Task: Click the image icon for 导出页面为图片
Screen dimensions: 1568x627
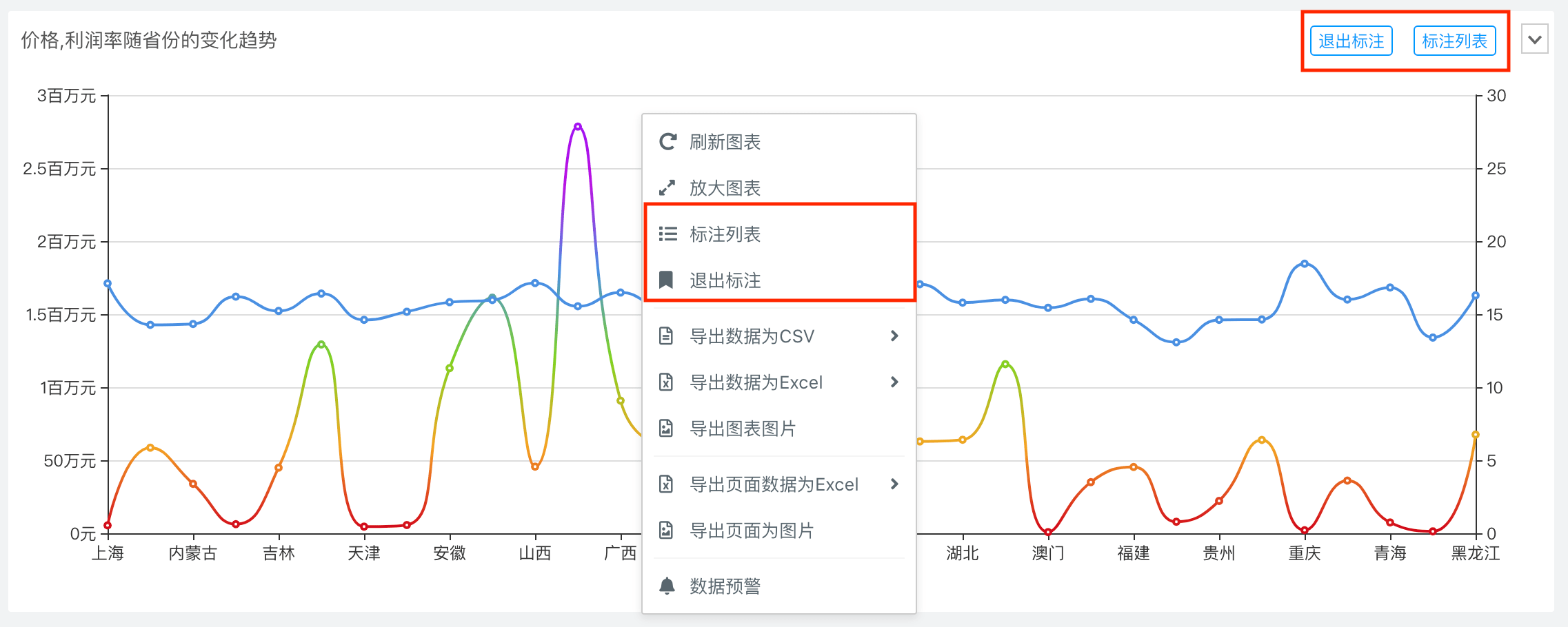Action: click(666, 531)
